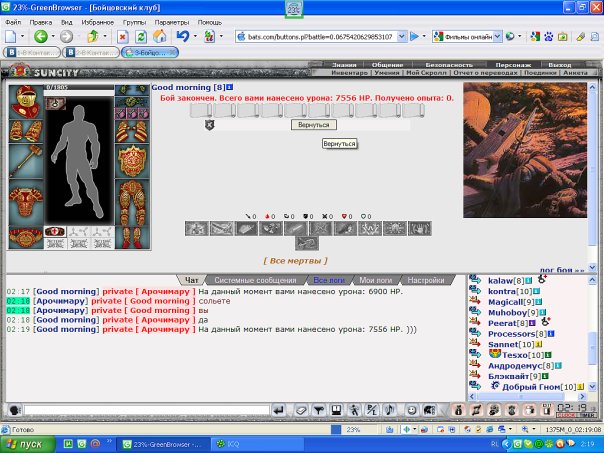Click the 23% page zoom status indicator
This screenshot has height=453, width=604.
click(353, 429)
